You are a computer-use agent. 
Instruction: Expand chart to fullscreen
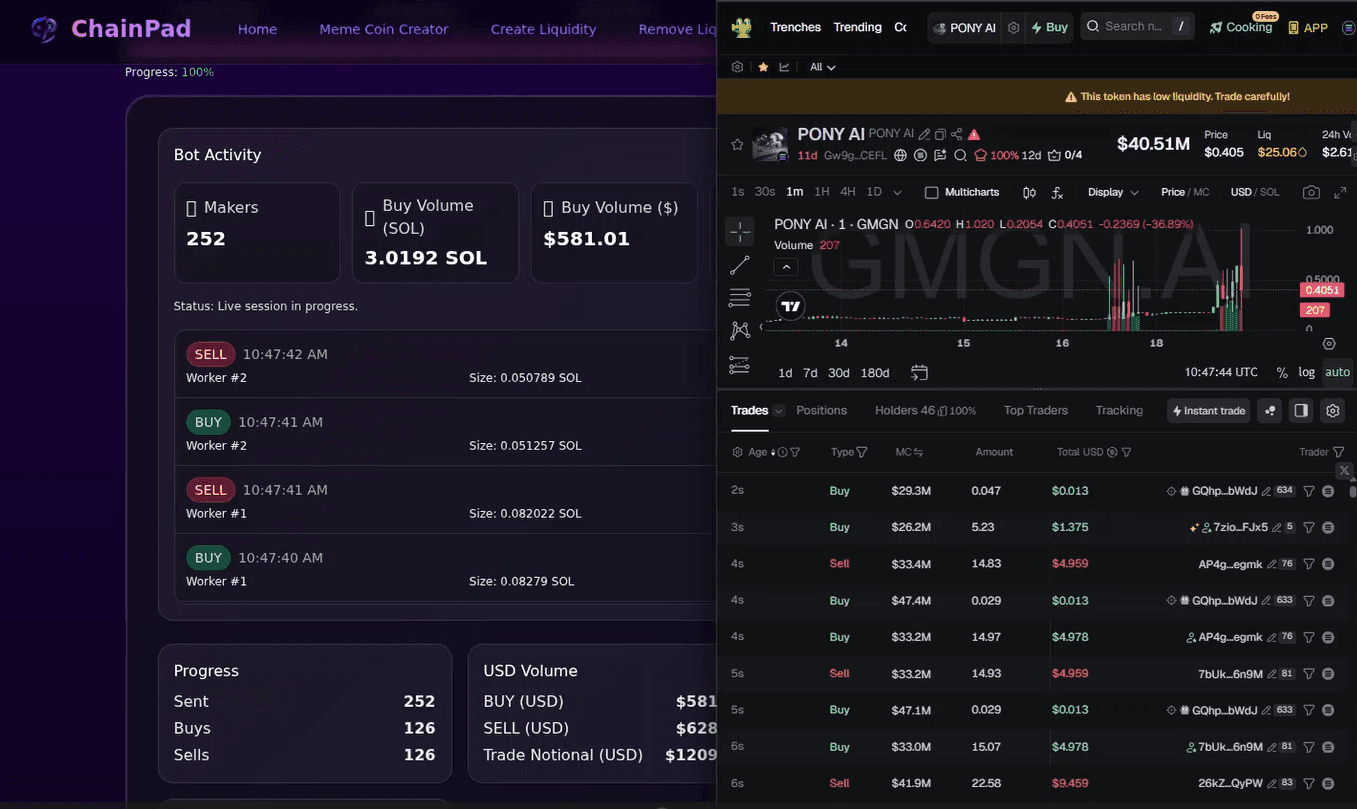(1341, 192)
